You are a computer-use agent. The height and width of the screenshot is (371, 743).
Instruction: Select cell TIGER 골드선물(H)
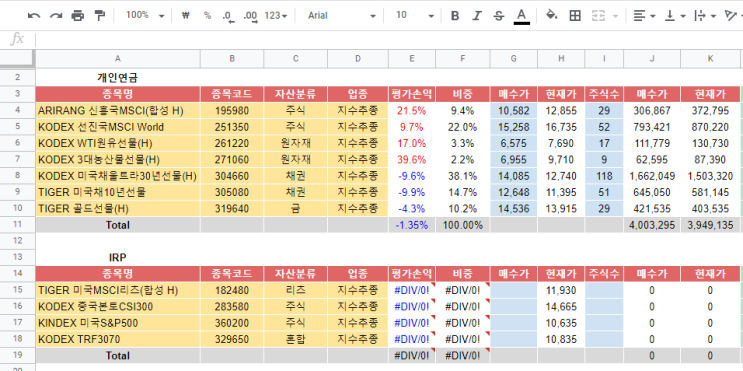pyautogui.click(x=118, y=208)
